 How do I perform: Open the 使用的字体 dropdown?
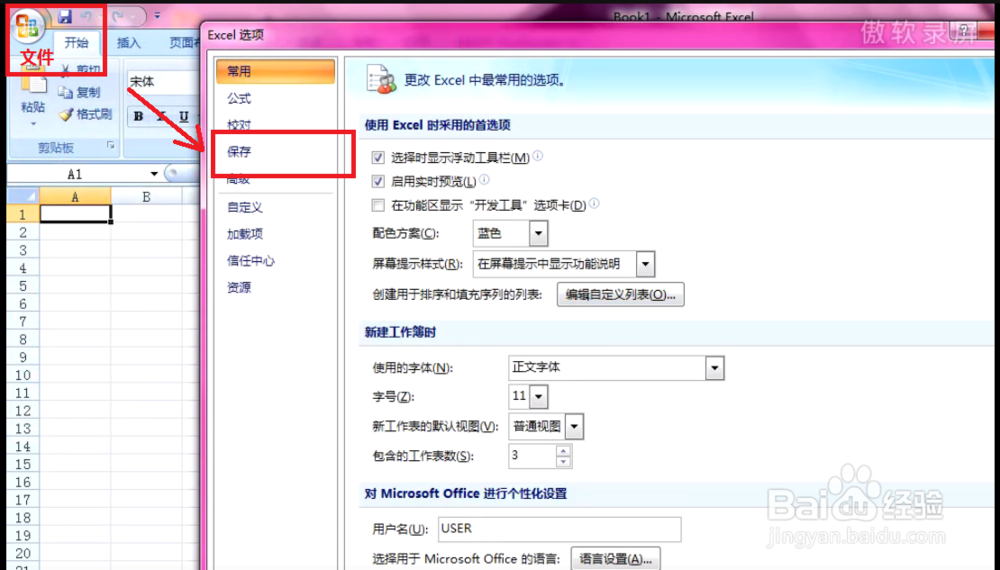(x=714, y=368)
